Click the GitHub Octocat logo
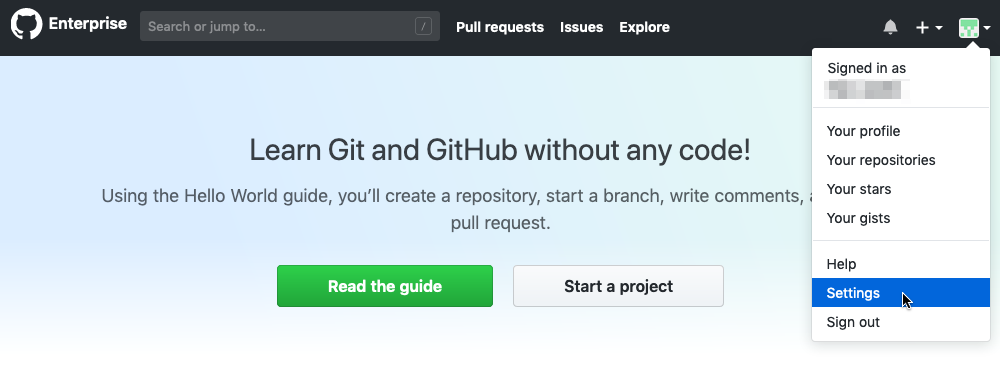1000x388 pixels. 26,25
